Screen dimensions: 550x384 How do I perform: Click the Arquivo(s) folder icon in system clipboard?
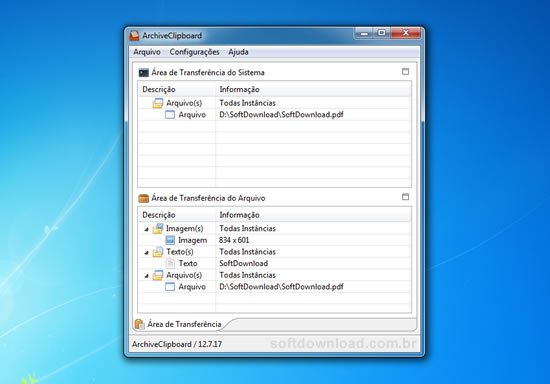click(x=158, y=103)
